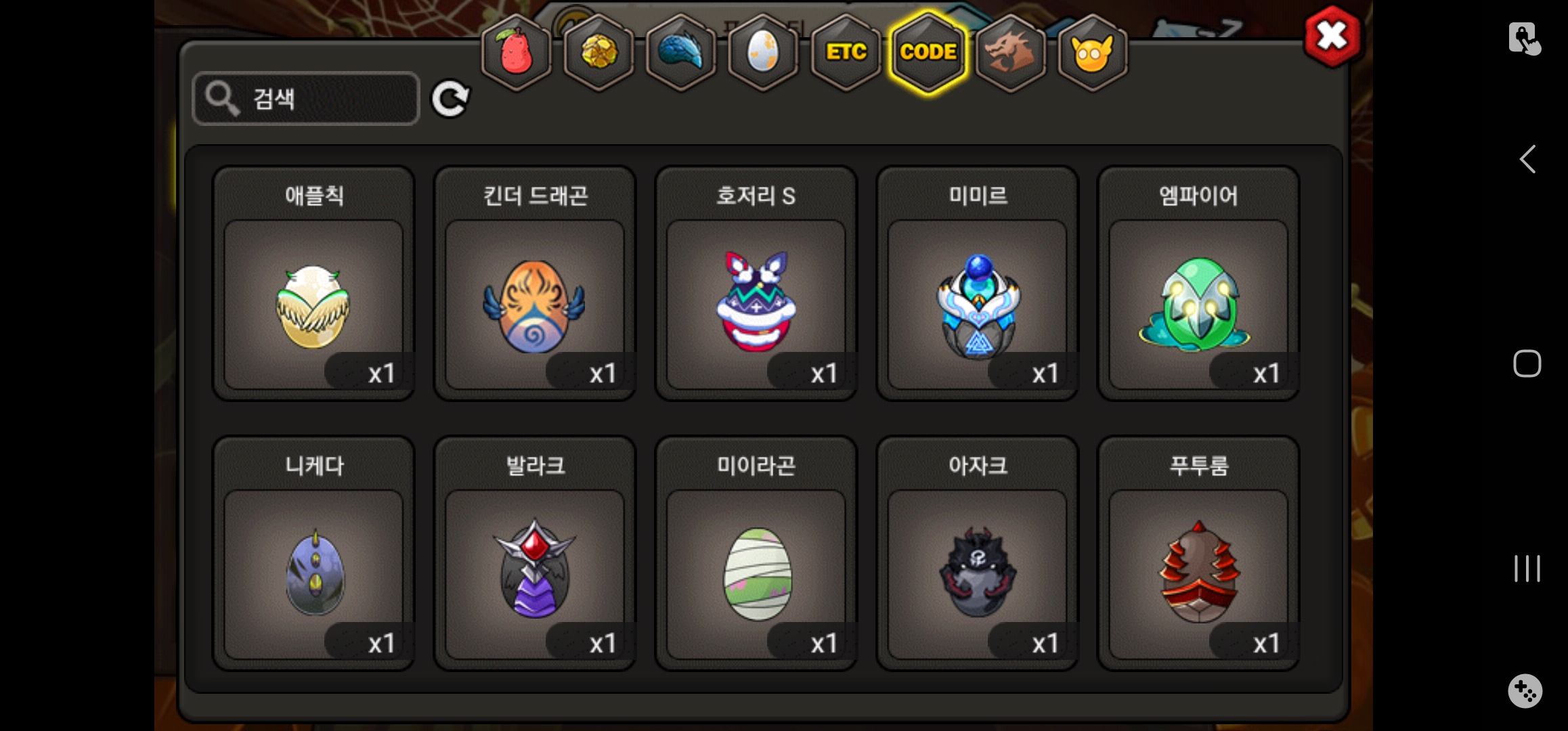Open the gold nugget category tab

(598, 52)
